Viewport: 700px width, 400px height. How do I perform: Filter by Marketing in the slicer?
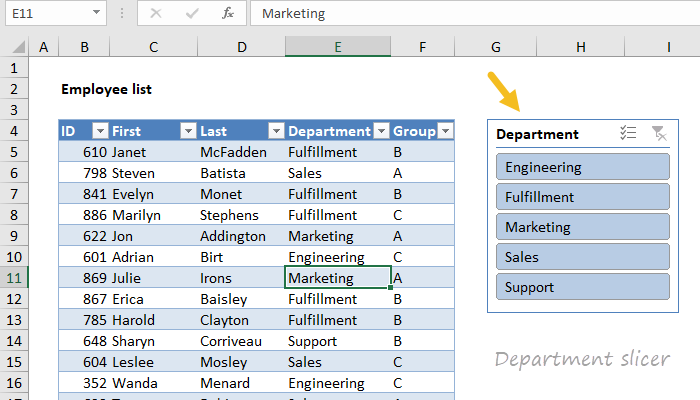click(583, 227)
